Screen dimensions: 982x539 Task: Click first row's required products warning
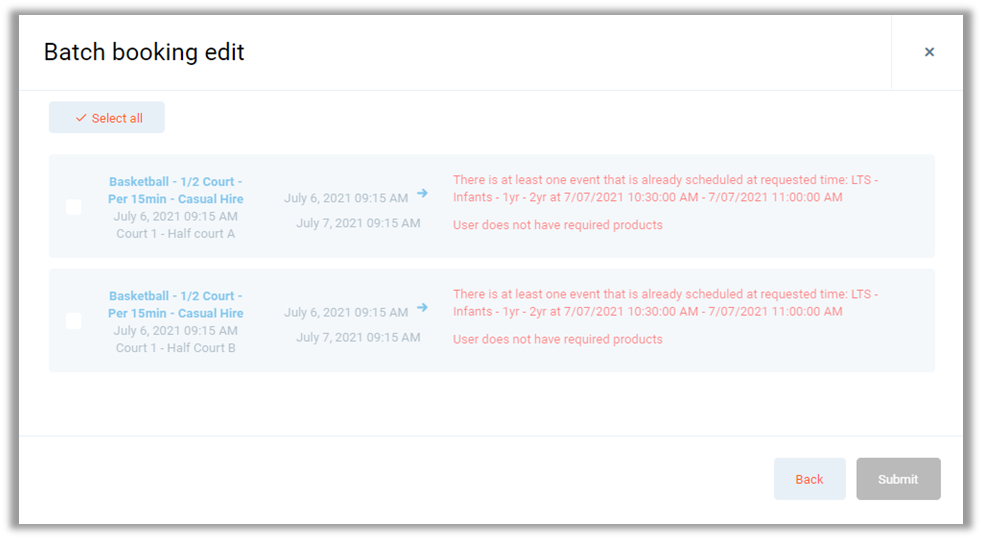[x=558, y=225]
